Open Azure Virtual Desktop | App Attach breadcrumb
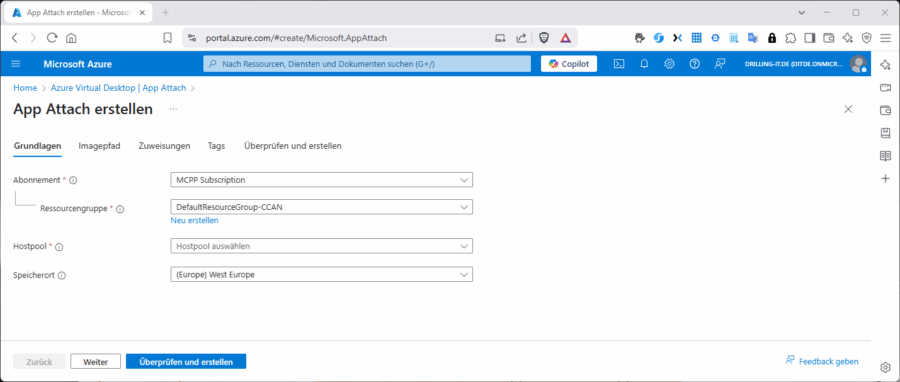This screenshot has width=900, height=382. [118, 88]
